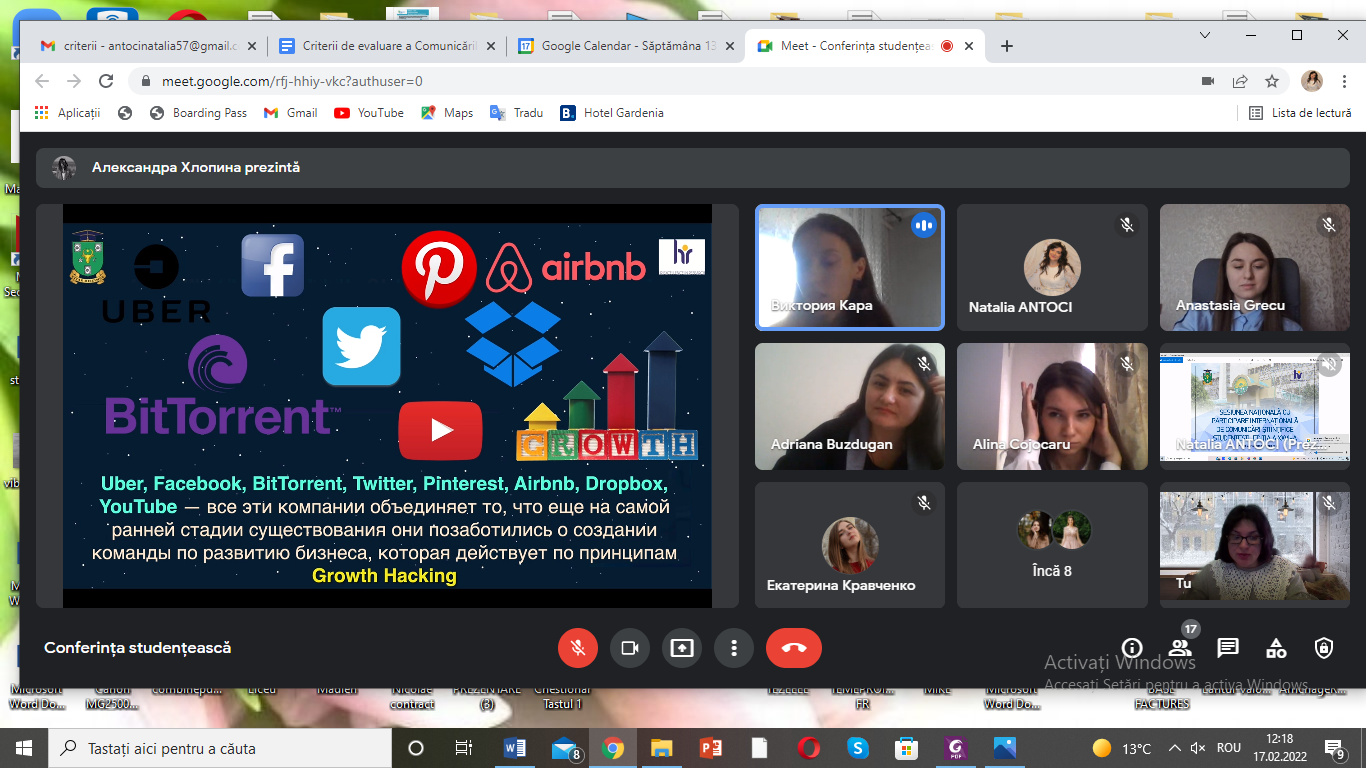Viewport: 1366px width, 768px height.
Task: Expand the Chrome tab search chevron
Action: click(1205, 35)
